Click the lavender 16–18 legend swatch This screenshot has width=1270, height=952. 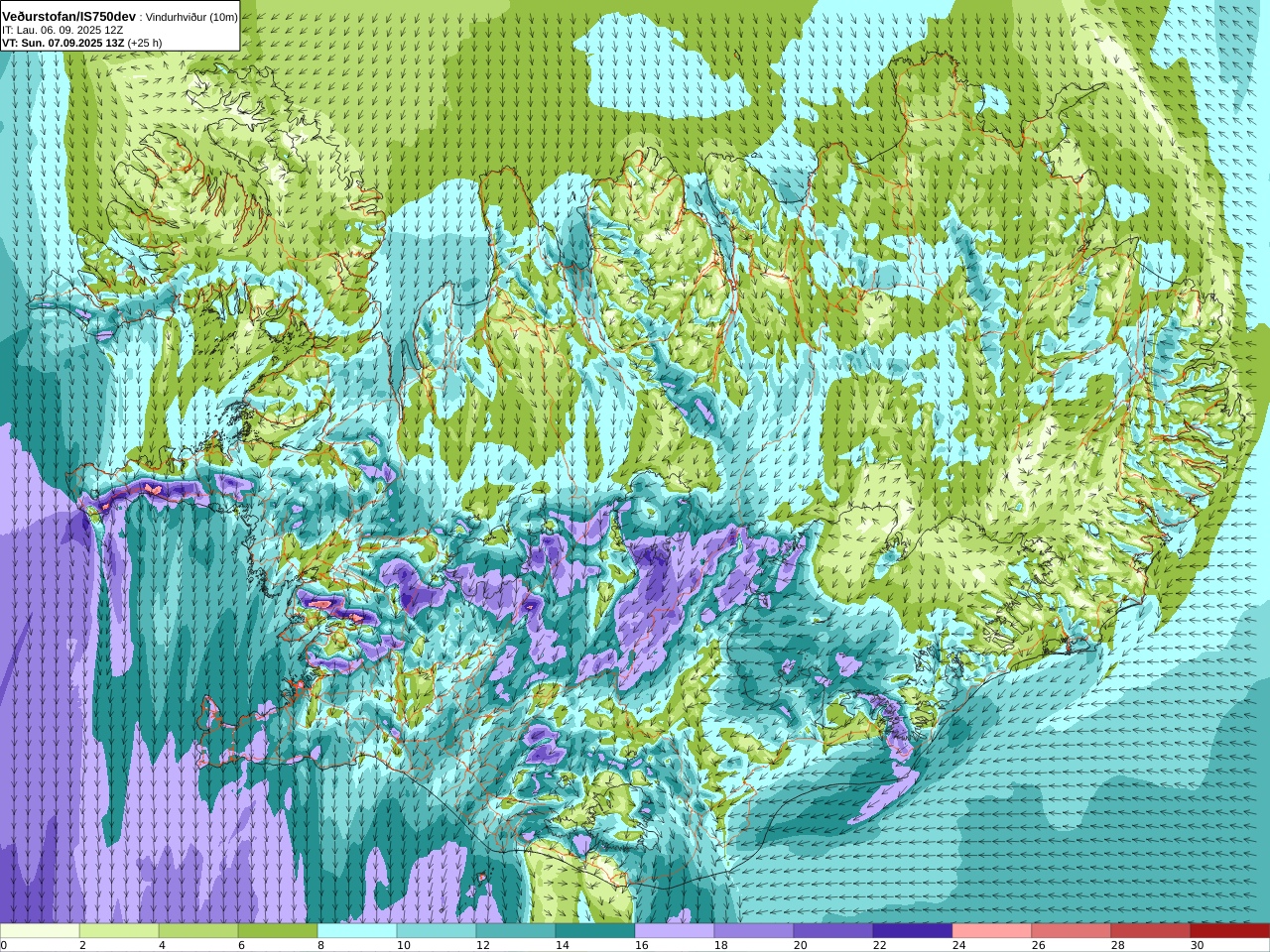click(675, 931)
